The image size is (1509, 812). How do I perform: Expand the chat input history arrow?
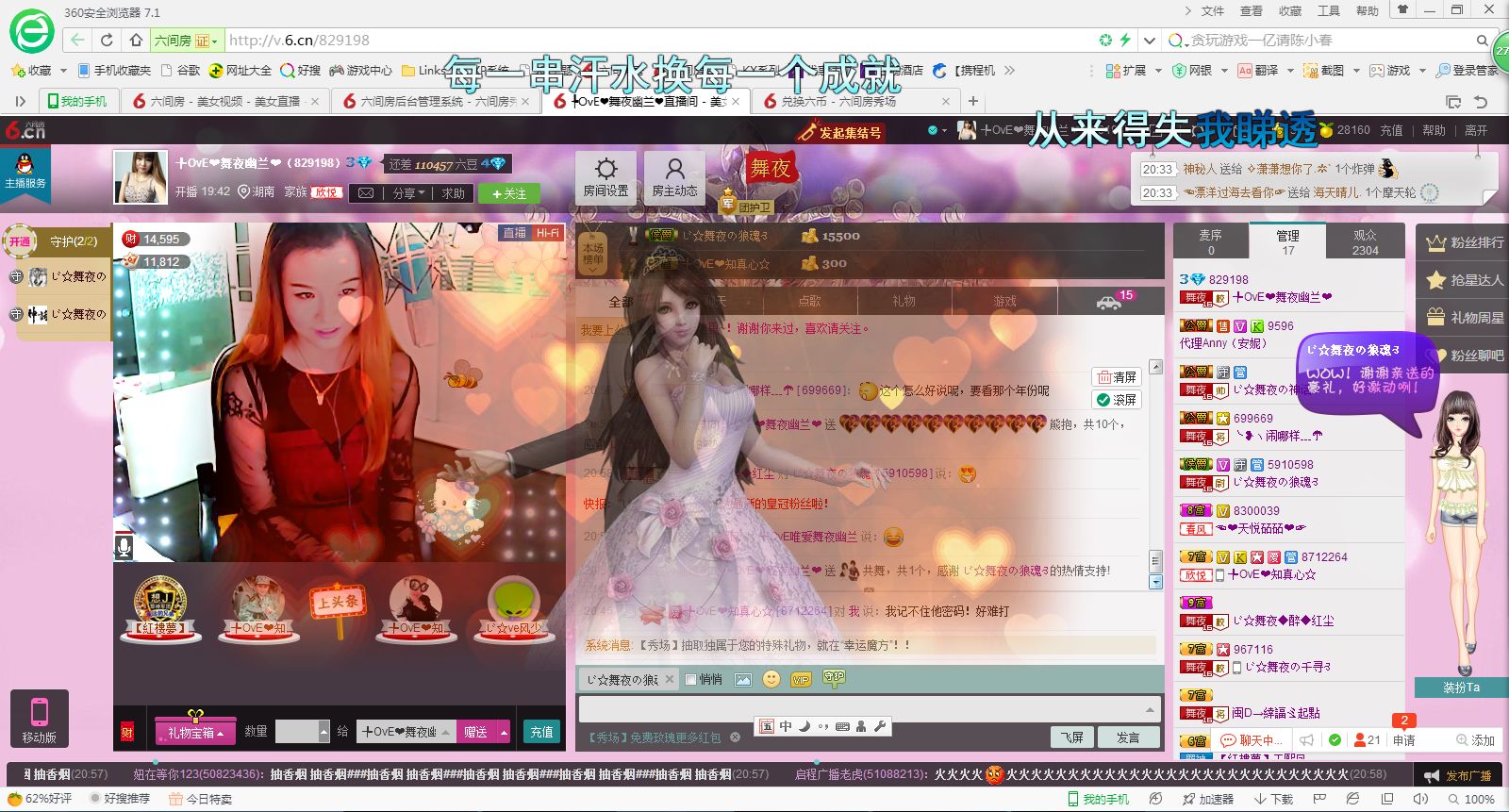(x=1150, y=709)
